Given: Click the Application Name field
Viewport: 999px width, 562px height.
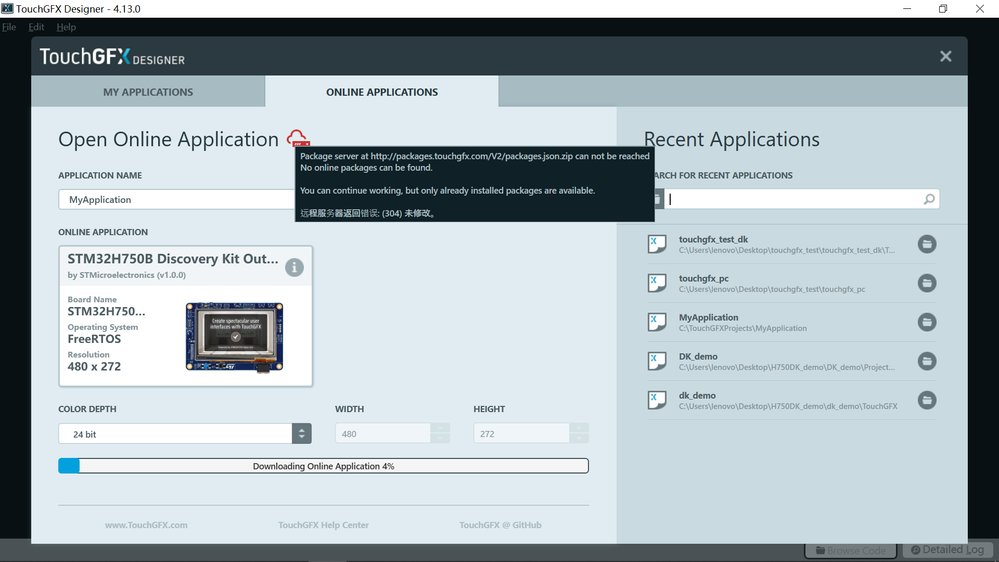Looking at the screenshot, I should [176, 199].
